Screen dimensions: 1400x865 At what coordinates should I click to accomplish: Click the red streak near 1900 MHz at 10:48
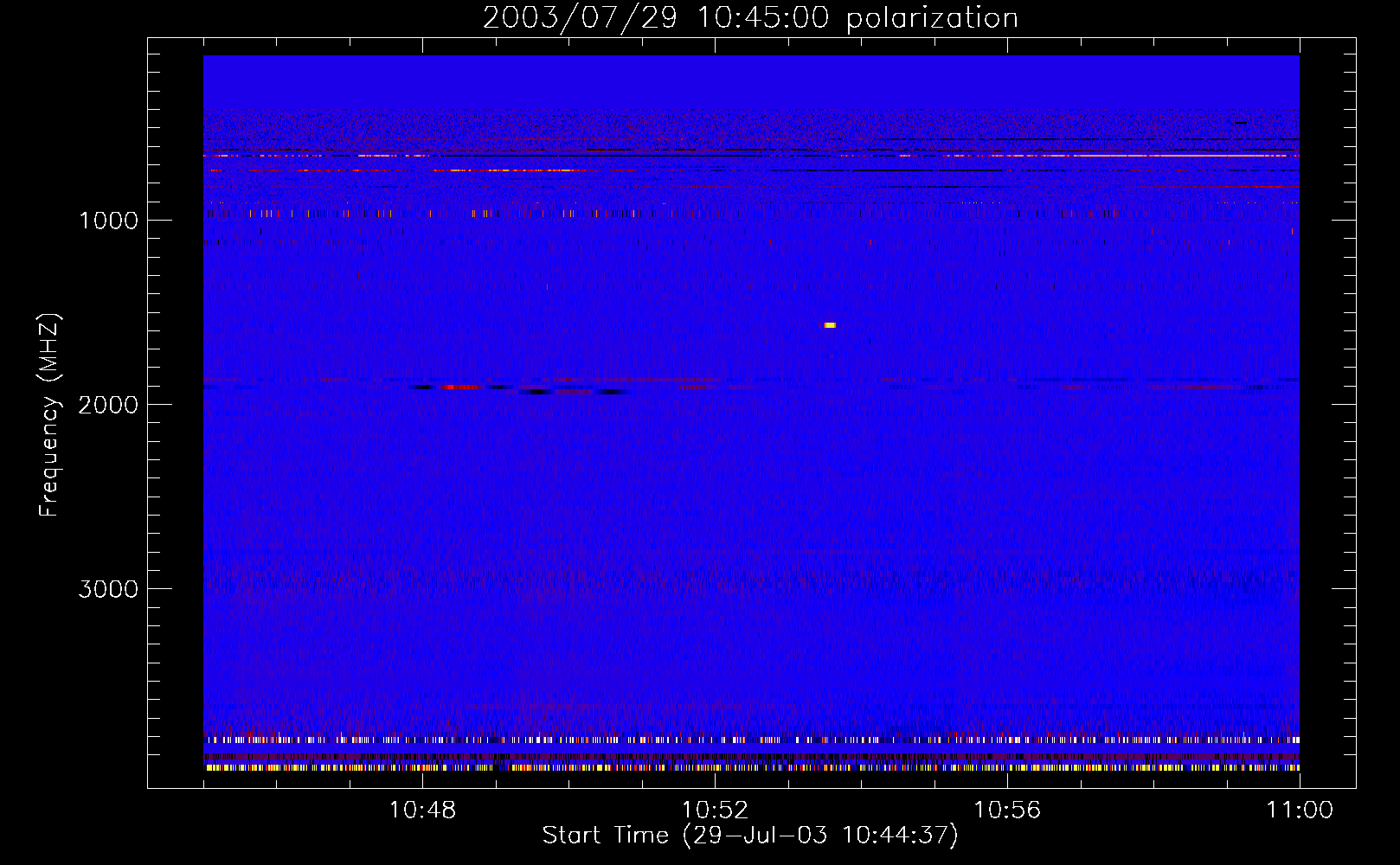click(460, 387)
